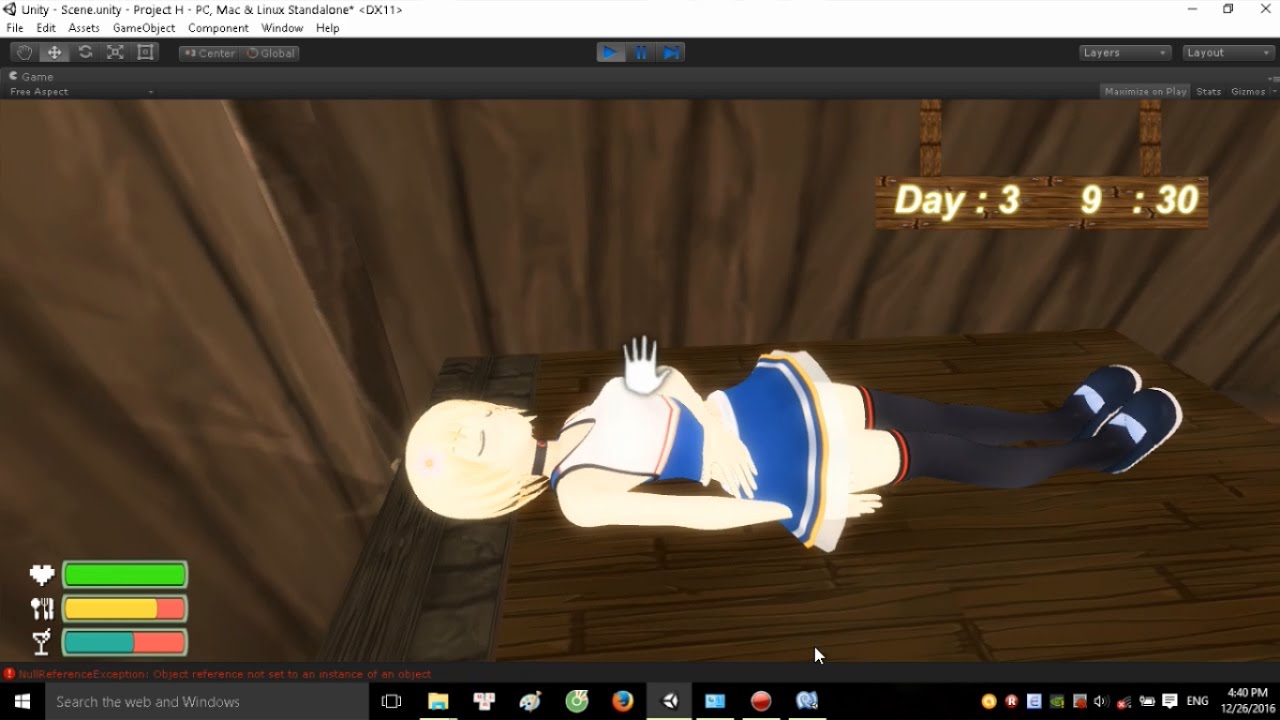
Task: Select the Scale tool
Action: coord(115,53)
